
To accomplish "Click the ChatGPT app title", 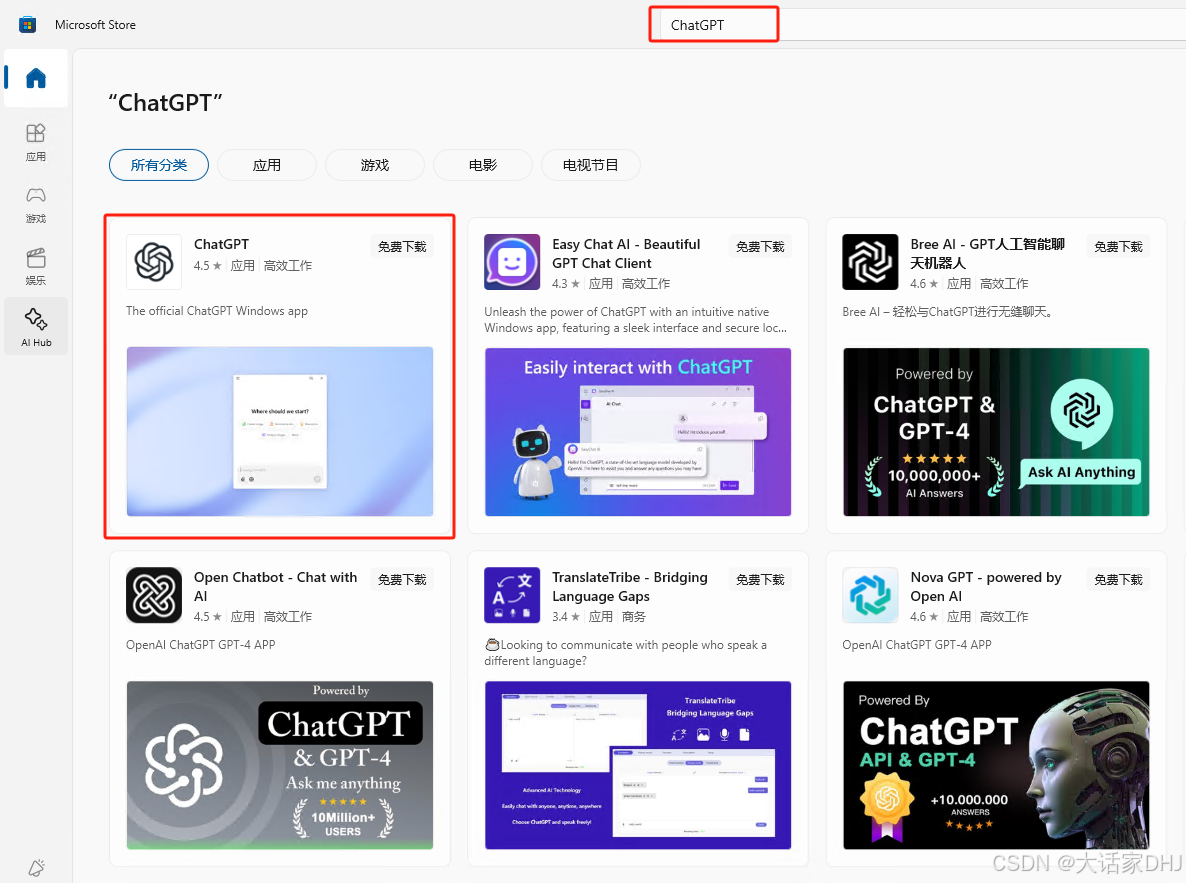I will [222, 244].
